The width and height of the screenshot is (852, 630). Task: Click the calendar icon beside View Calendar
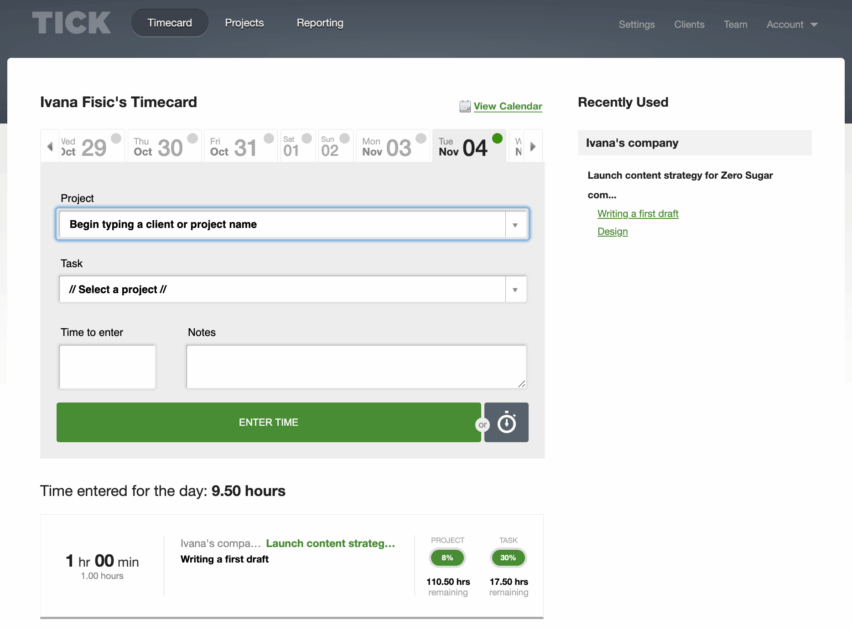pos(463,106)
